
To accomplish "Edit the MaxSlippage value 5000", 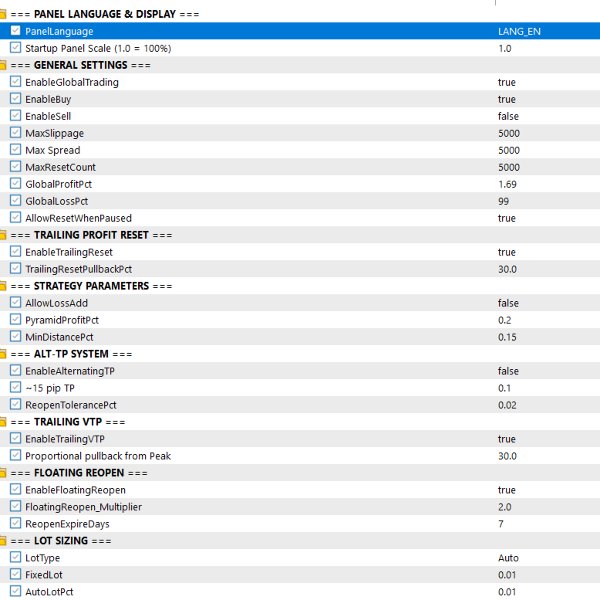I will coord(509,134).
